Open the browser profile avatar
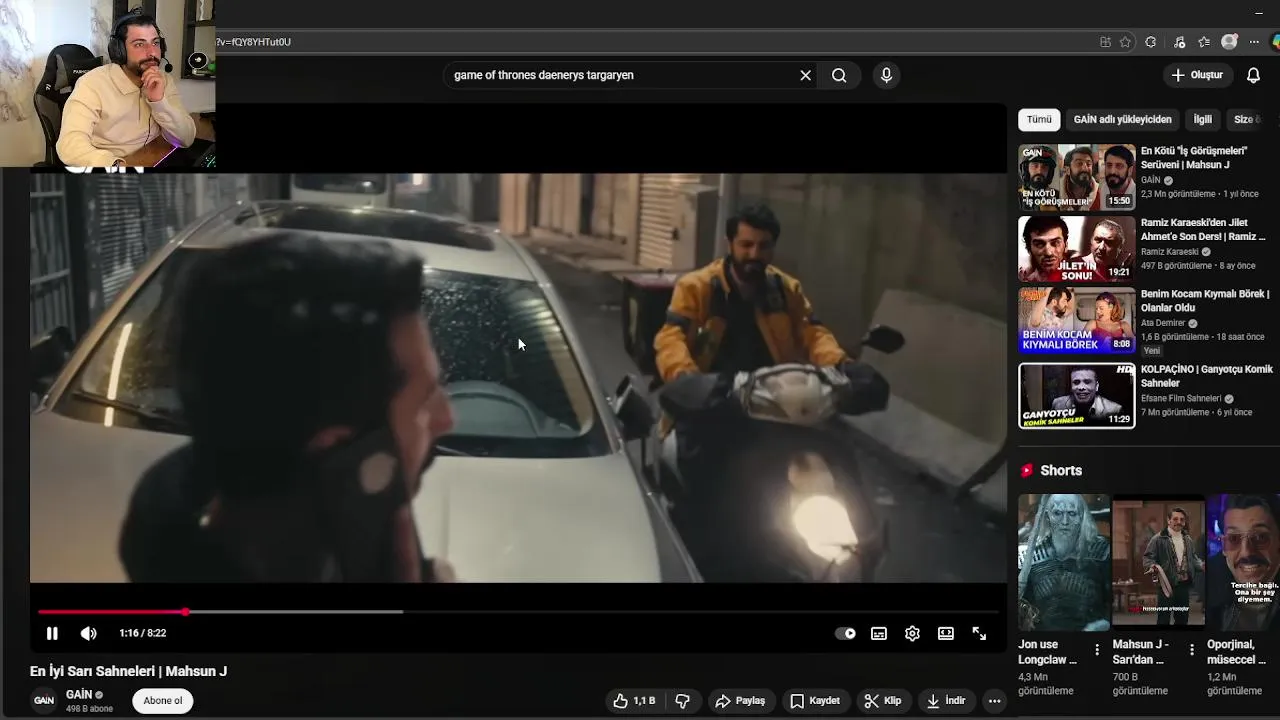This screenshot has width=1280, height=720. 1229,42
